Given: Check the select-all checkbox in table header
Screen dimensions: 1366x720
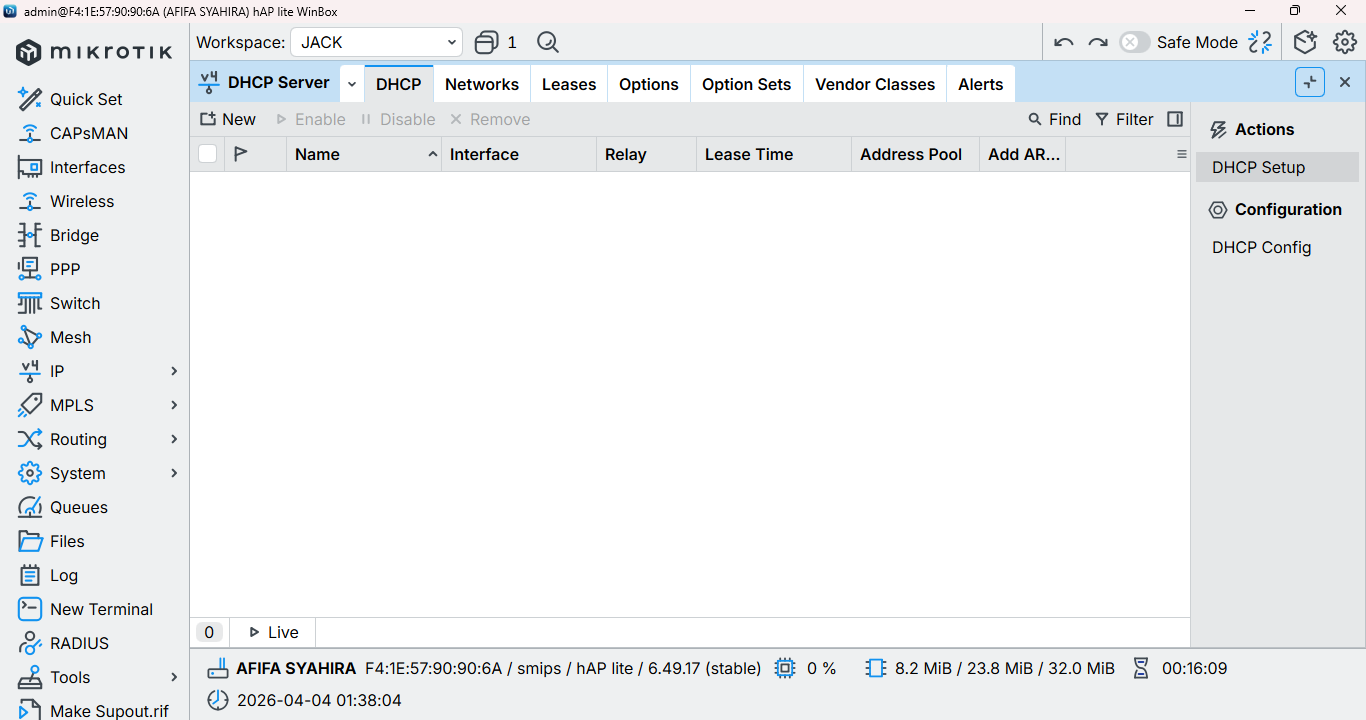Looking at the screenshot, I should click(208, 154).
